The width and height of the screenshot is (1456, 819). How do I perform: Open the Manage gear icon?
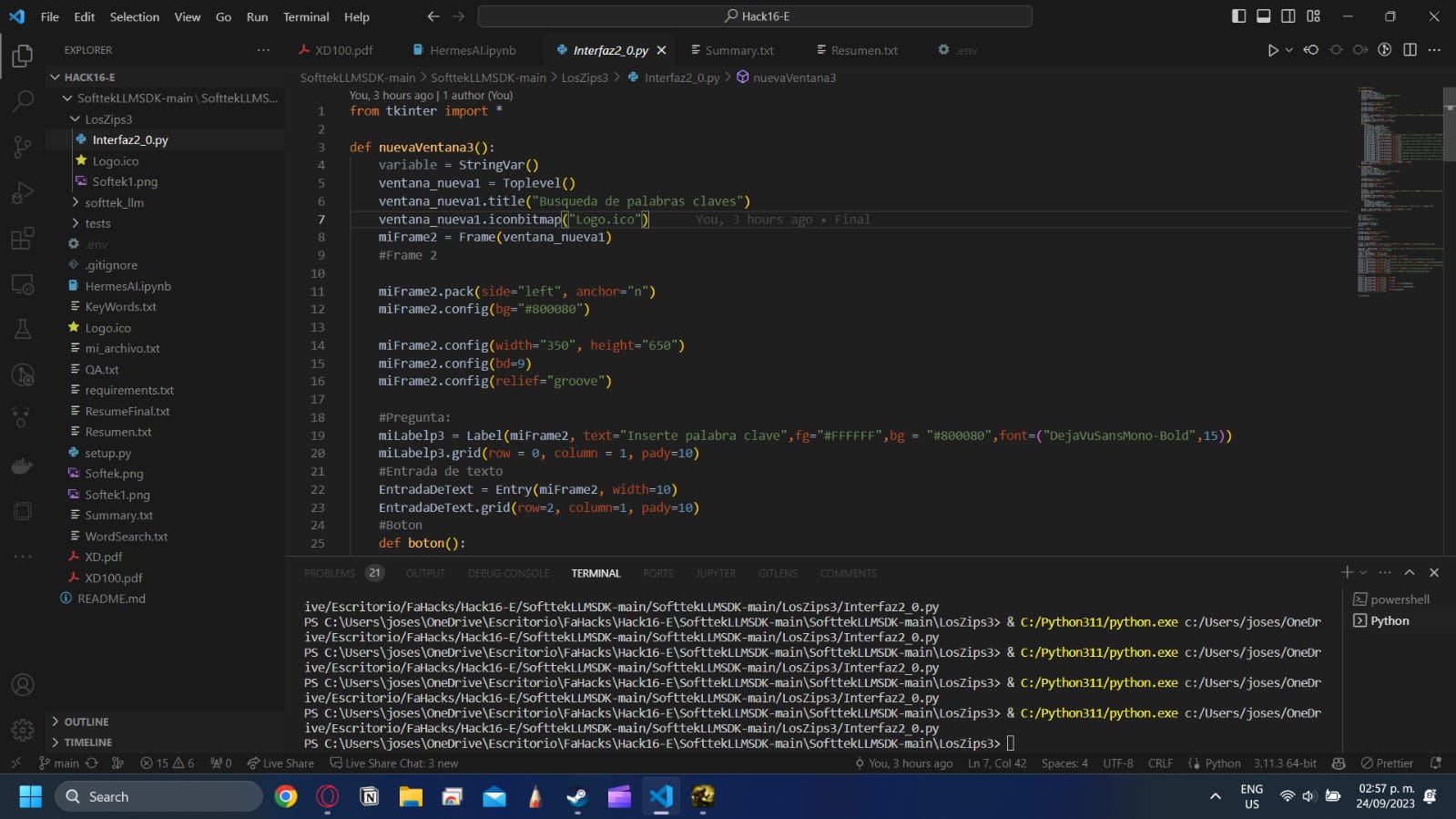pyautogui.click(x=23, y=730)
